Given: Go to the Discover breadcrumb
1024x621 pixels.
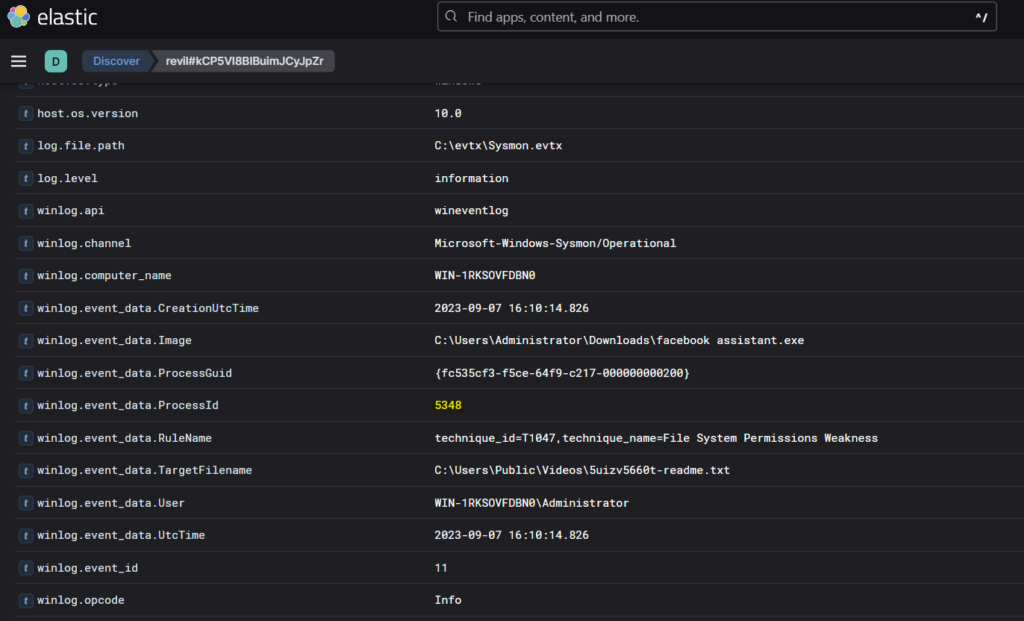Looking at the screenshot, I should click(x=116, y=61).
